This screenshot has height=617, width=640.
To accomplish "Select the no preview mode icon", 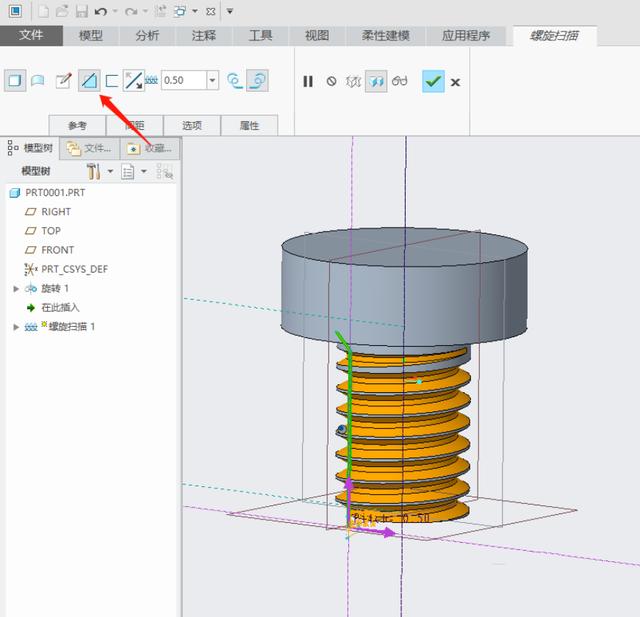I will 331,81.
